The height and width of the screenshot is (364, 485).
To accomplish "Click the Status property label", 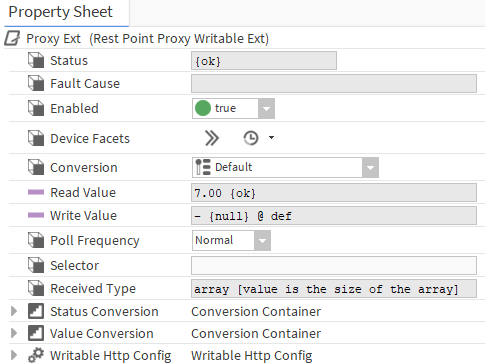I will coord(69,61).
